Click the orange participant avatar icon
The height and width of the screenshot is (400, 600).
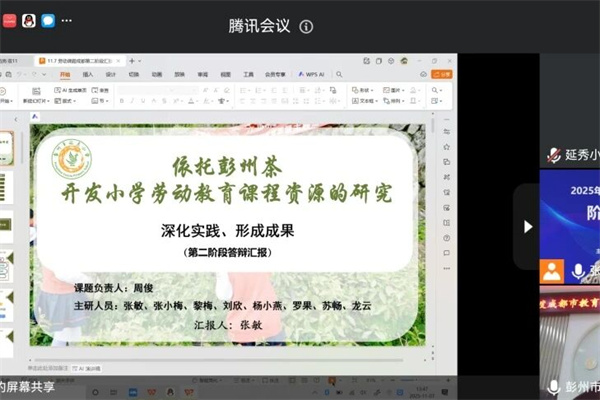(x=552, y=271)
